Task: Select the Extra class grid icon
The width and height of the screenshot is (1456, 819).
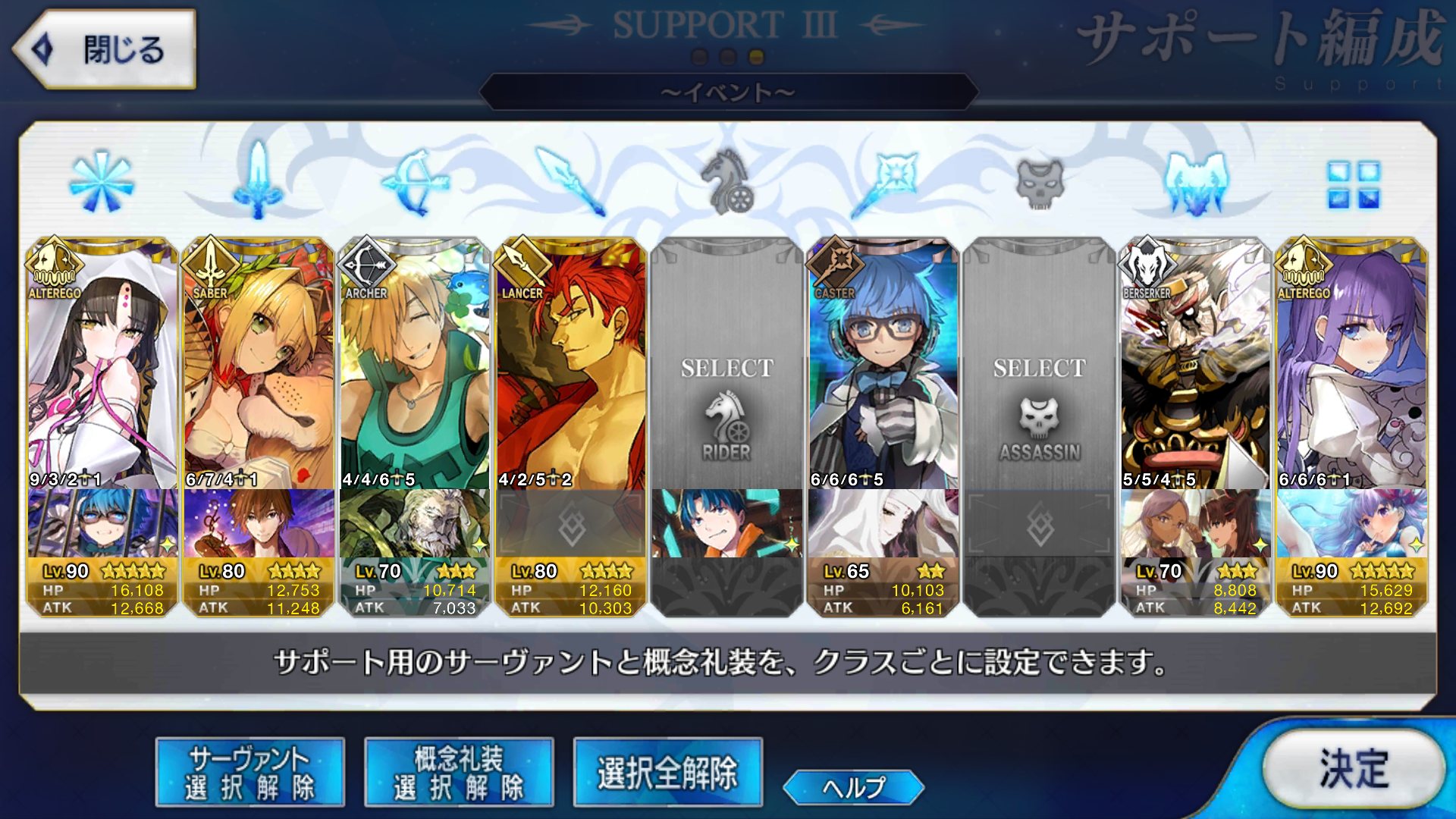Action: [1353, 184]
